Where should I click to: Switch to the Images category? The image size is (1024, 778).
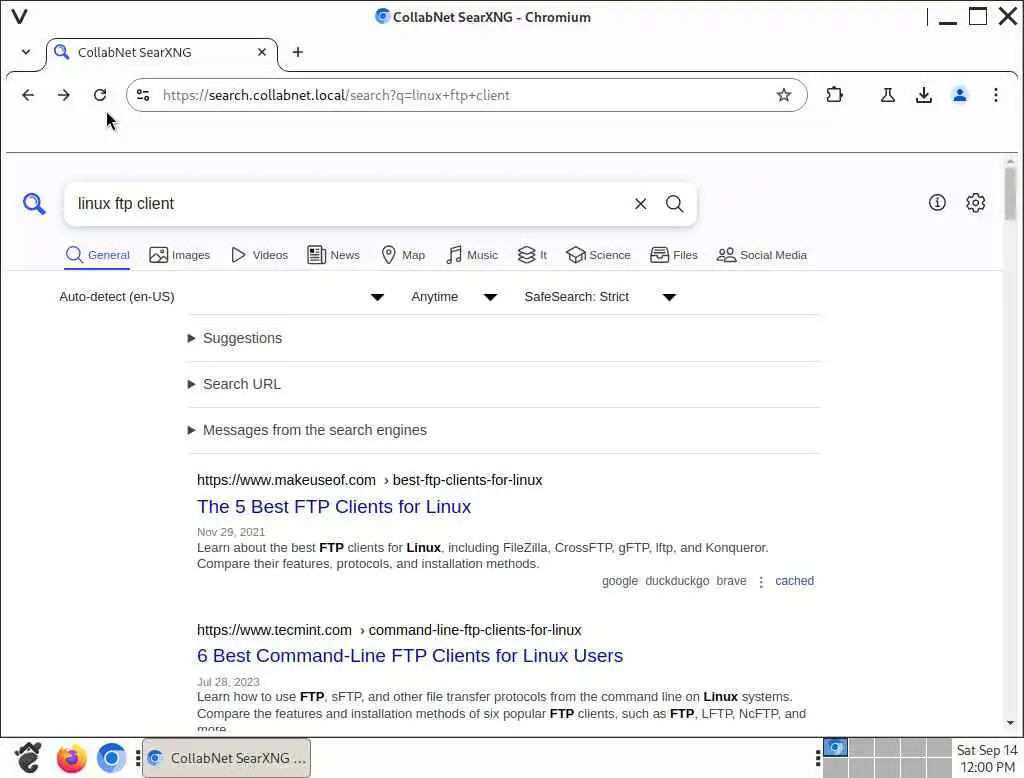click(180, 255)
